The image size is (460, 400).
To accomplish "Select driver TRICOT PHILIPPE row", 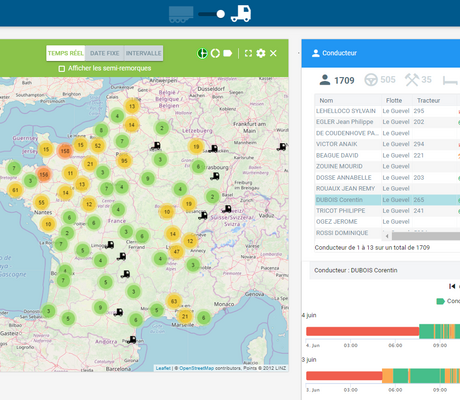I will pos(387,211).
